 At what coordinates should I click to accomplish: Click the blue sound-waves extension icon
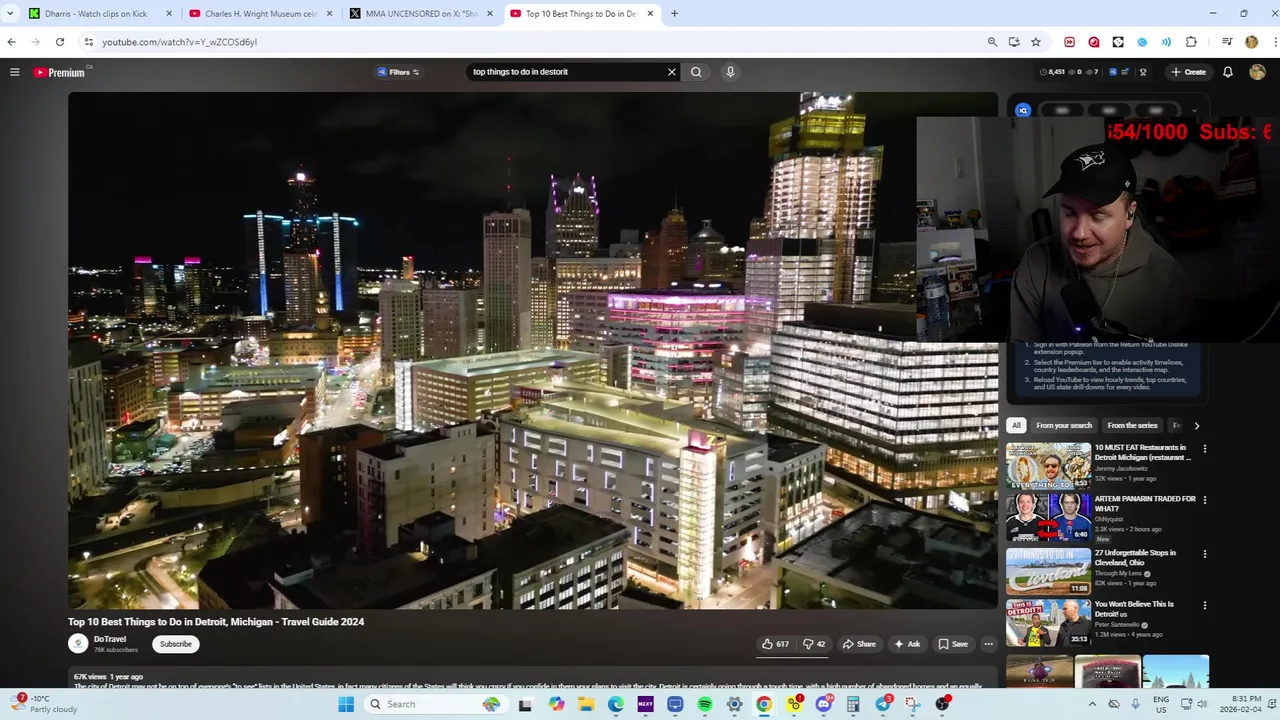pyautogui.click(x=1166, y=42)
